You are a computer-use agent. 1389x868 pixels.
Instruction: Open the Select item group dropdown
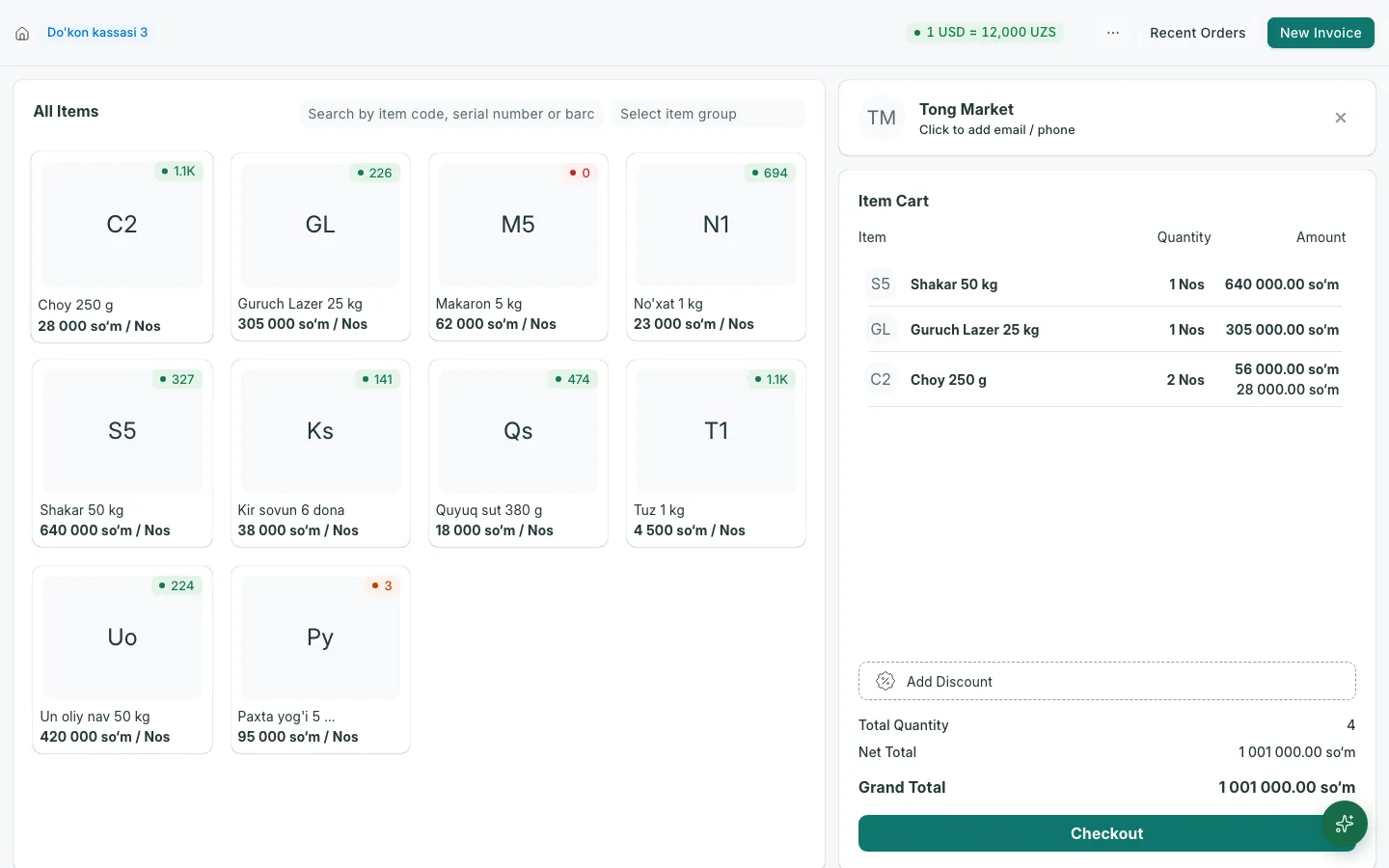tap(708, 114)
